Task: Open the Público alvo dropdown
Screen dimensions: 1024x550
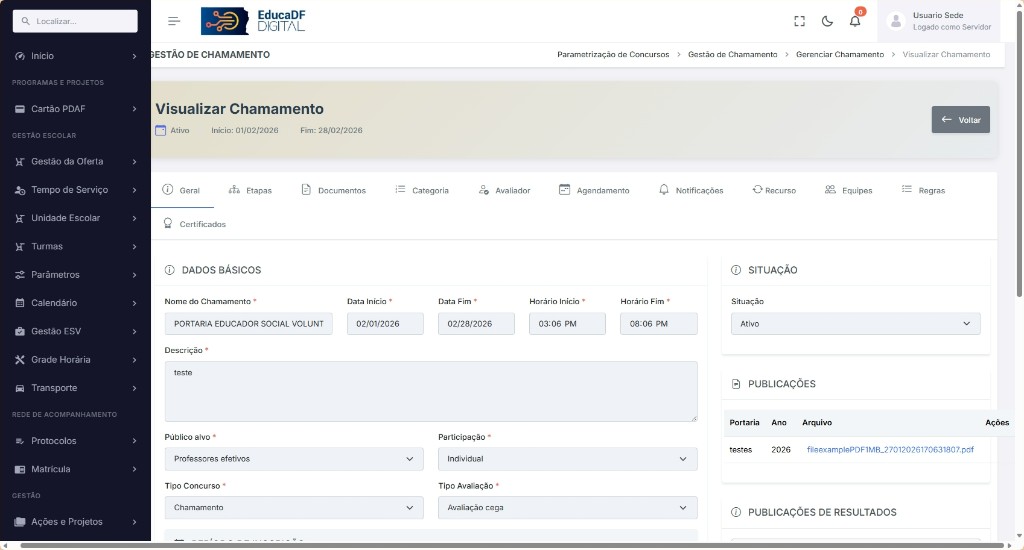Action: [x=294, y=459]
